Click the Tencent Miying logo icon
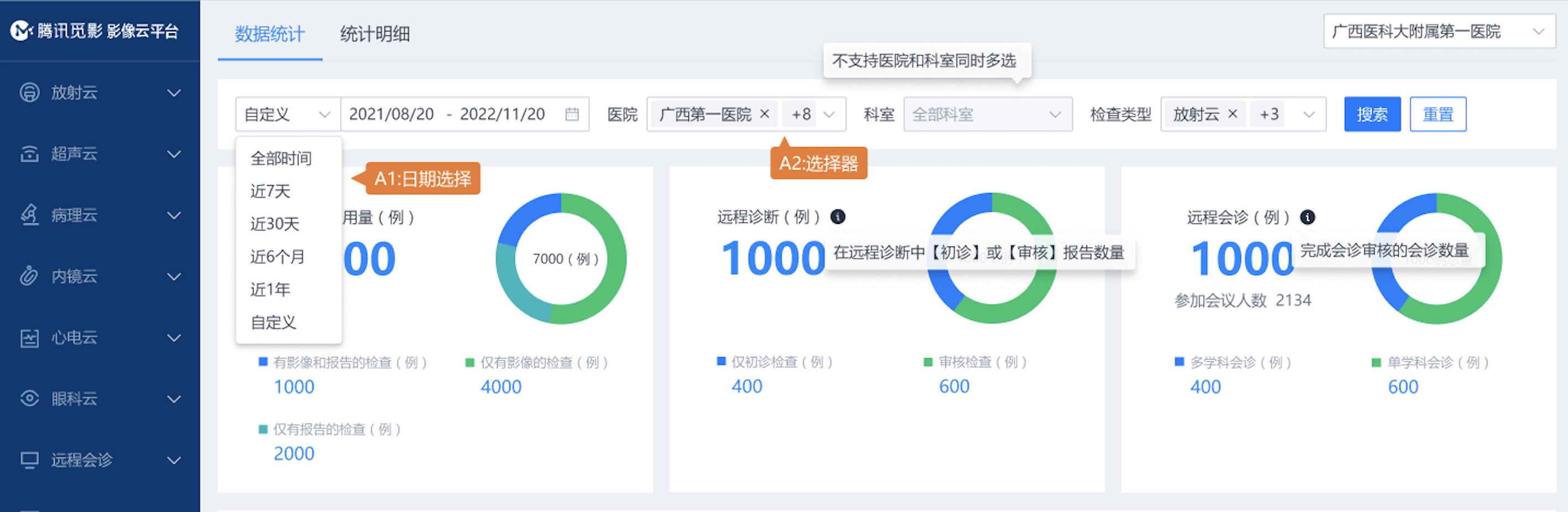Image resolution: width=1568 pixels, height=512 pixels. 20,30
